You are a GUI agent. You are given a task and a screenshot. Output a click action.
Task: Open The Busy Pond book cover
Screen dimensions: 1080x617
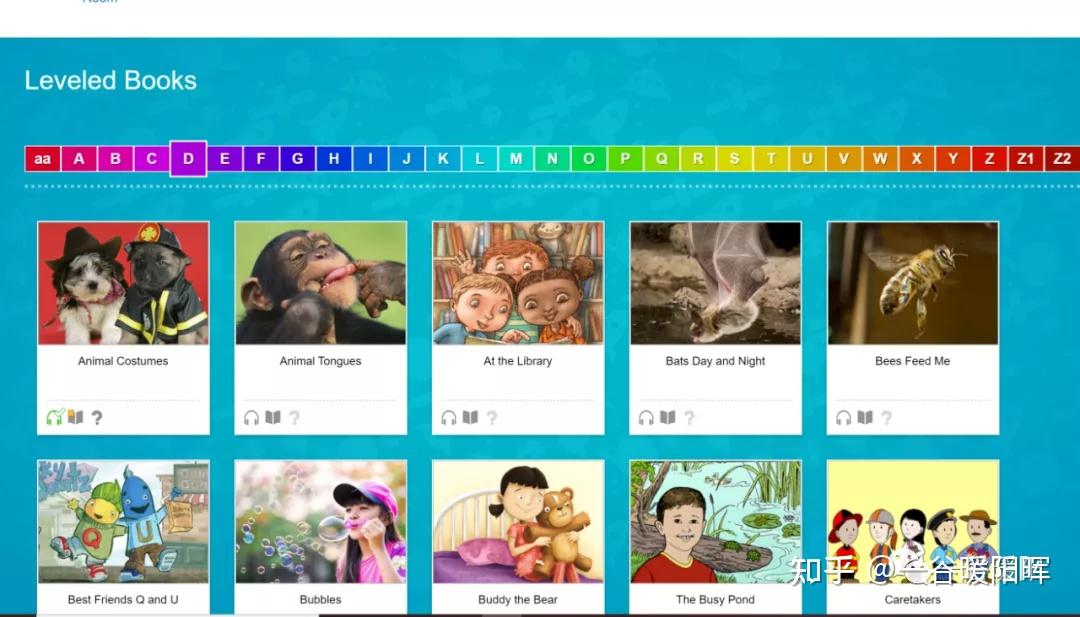pyautogui.click(x=716, y=522)
